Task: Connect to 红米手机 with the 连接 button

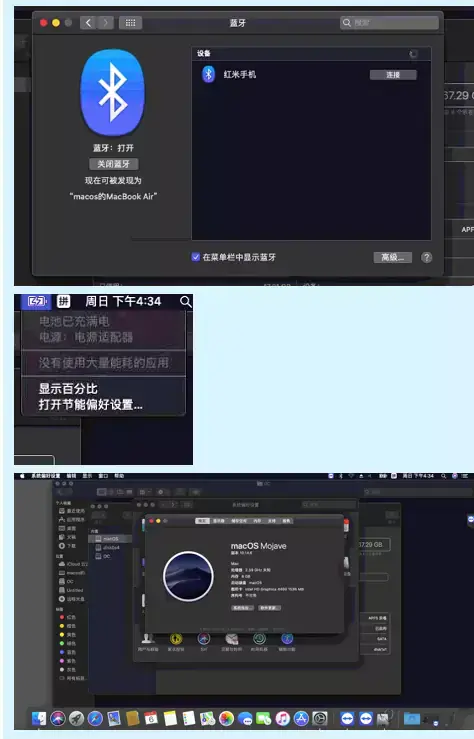Action: pos(393,75)
